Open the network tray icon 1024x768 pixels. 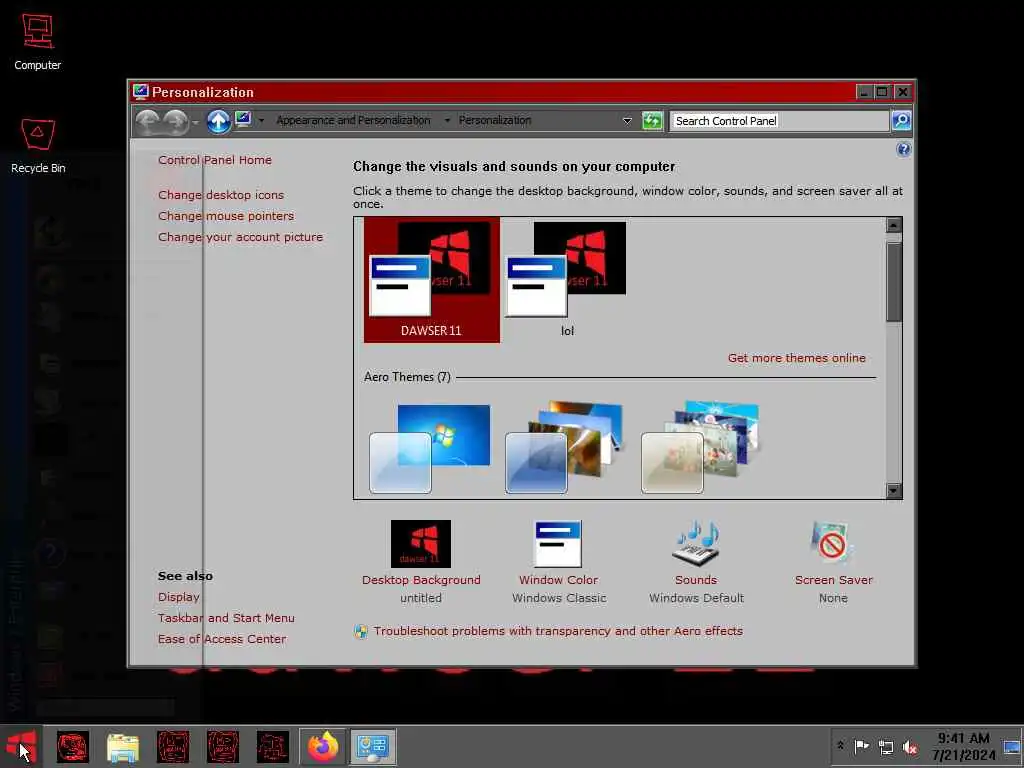[886, 747]
